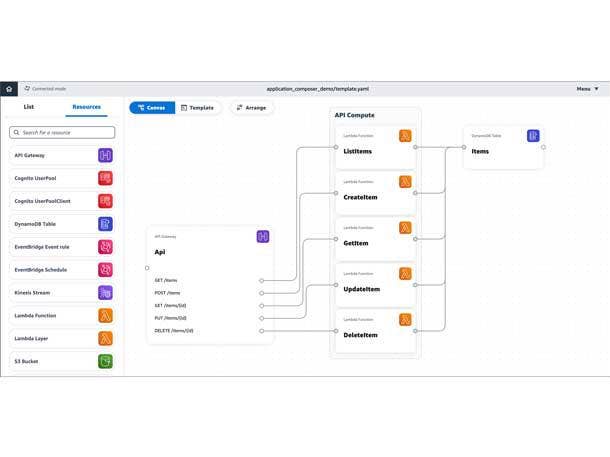Select the API Gateway resource icon

(105, 155)
